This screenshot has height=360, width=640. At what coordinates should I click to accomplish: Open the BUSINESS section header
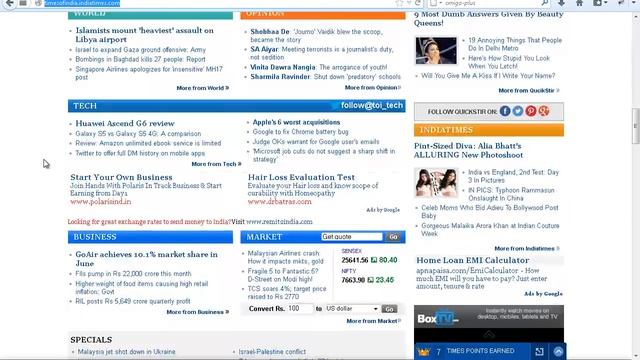[x=95, y=237]
